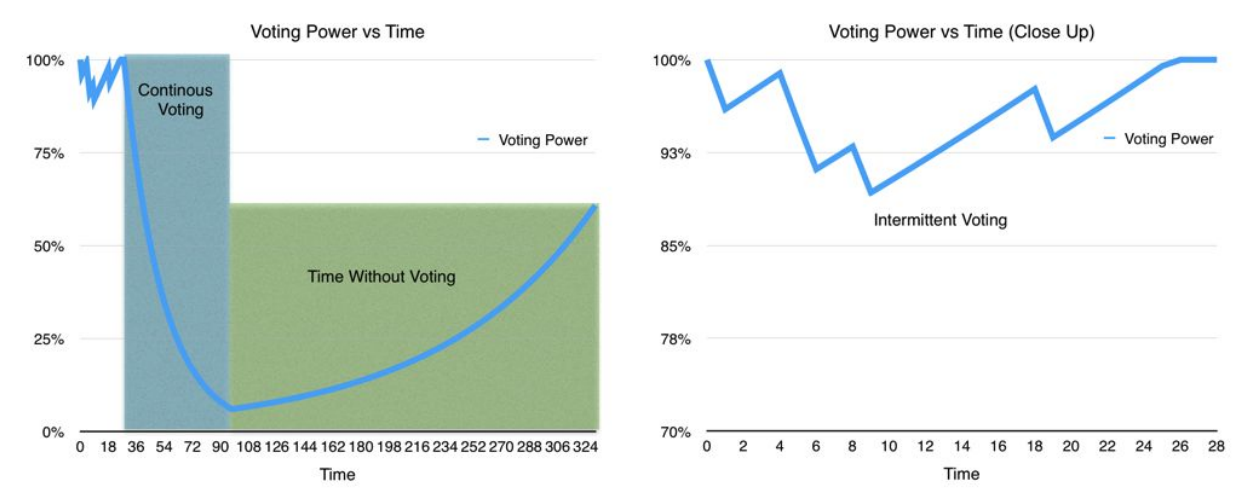Click the "Voting Power vs Time (Close Up)" title
This screenshot has height=492, width=1250.
[x=961, y=32]
